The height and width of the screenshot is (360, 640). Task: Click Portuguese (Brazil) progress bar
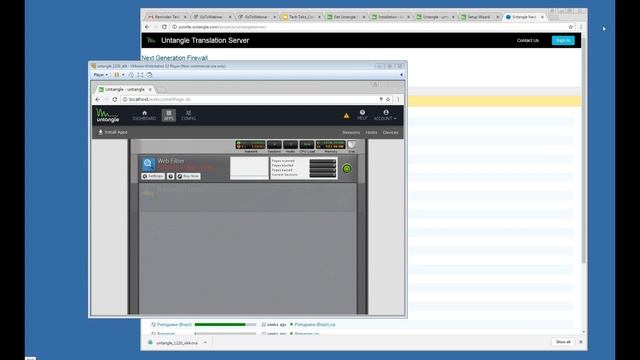point(225,324)
